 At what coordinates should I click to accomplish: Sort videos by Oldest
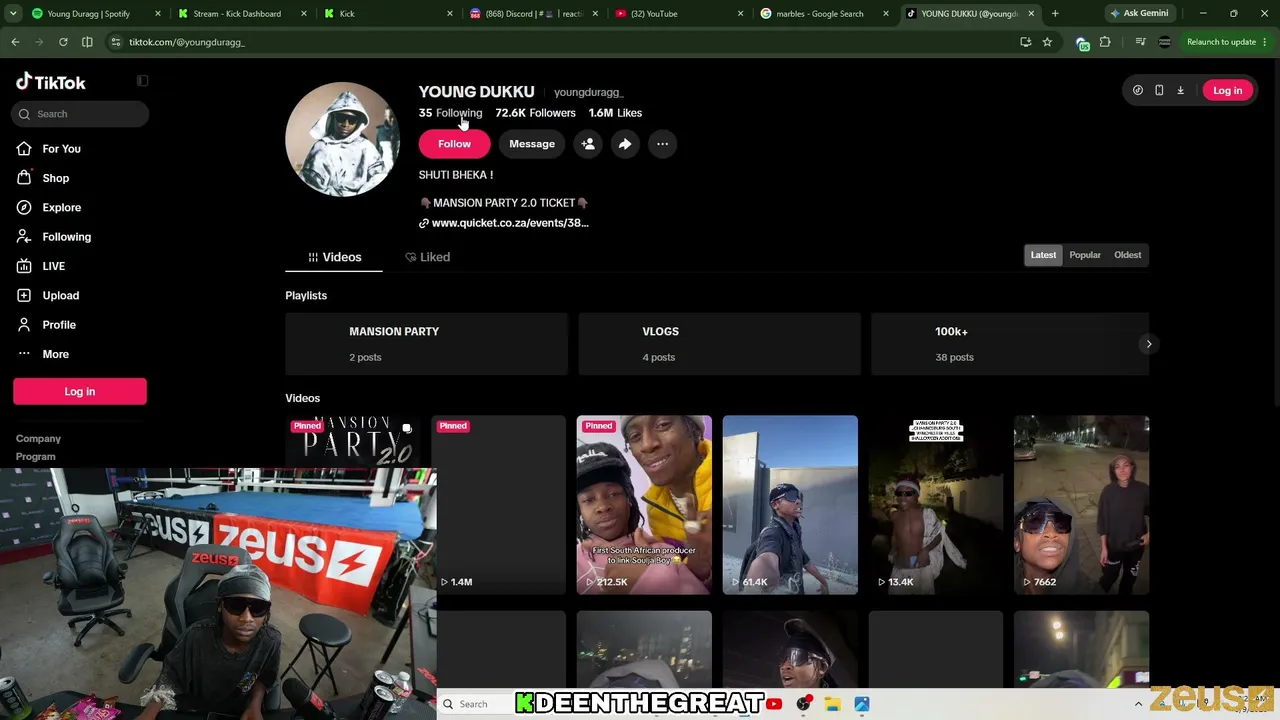click(x=1127, y=255)
